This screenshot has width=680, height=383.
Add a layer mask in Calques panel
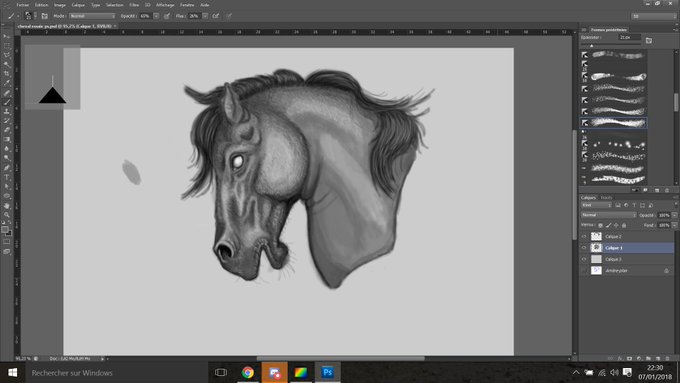629,358
